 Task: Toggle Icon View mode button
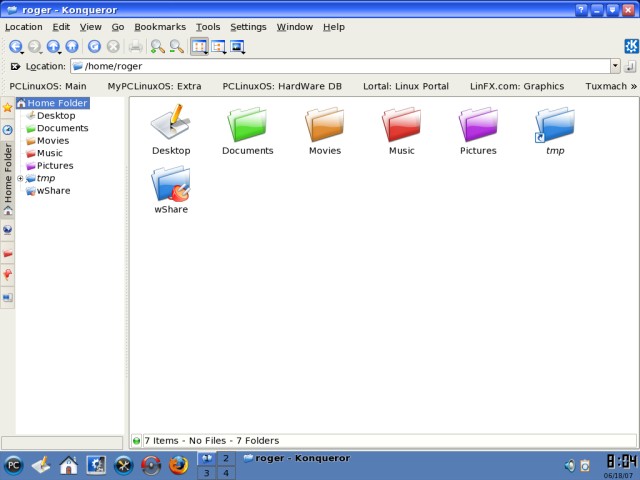point(199,47)
